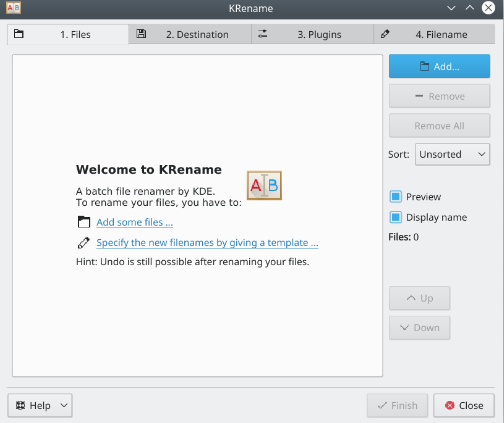The height and width of the screenshot is (423, 504).
Task: Click the save disk icon on Destination tab
Action: [141, 34]
